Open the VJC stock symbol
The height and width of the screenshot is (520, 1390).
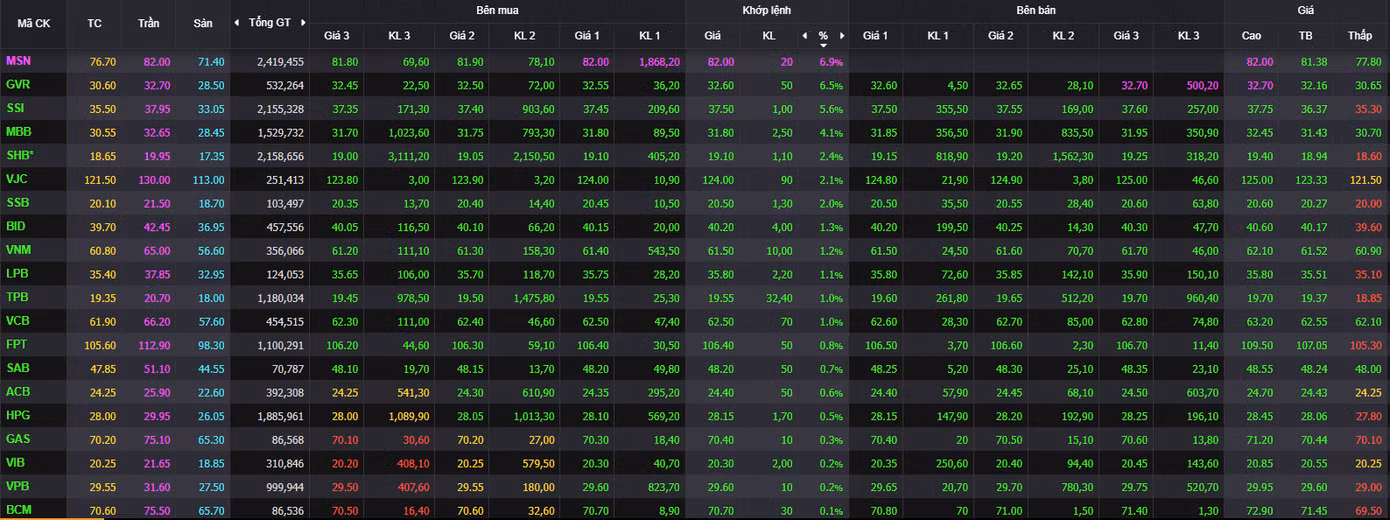(16, 178)
